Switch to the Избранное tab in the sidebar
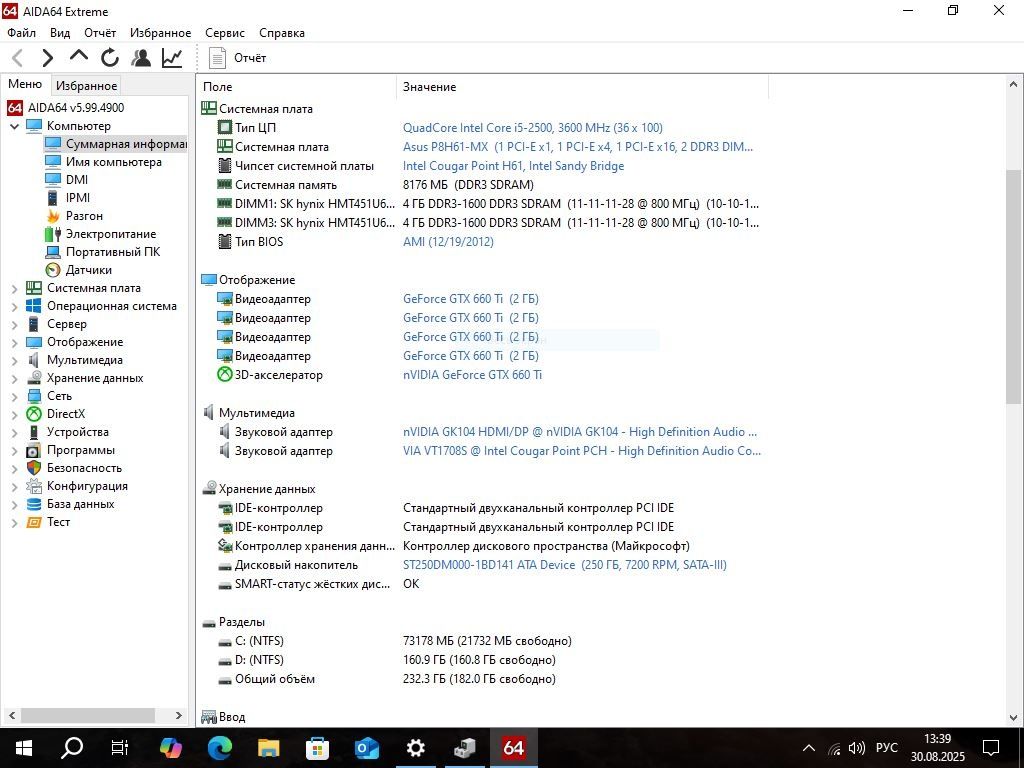1024x768 pixels. 86,86
